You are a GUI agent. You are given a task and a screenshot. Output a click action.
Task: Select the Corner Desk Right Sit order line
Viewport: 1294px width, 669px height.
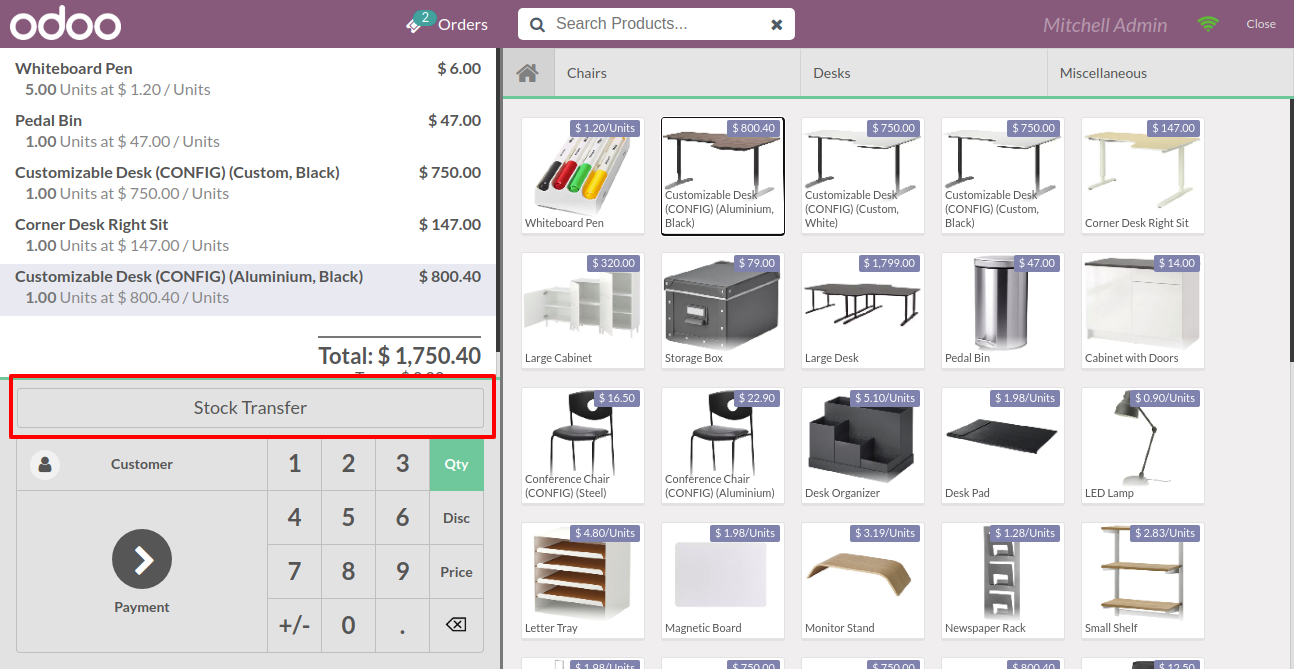click(x=248, y=234)
